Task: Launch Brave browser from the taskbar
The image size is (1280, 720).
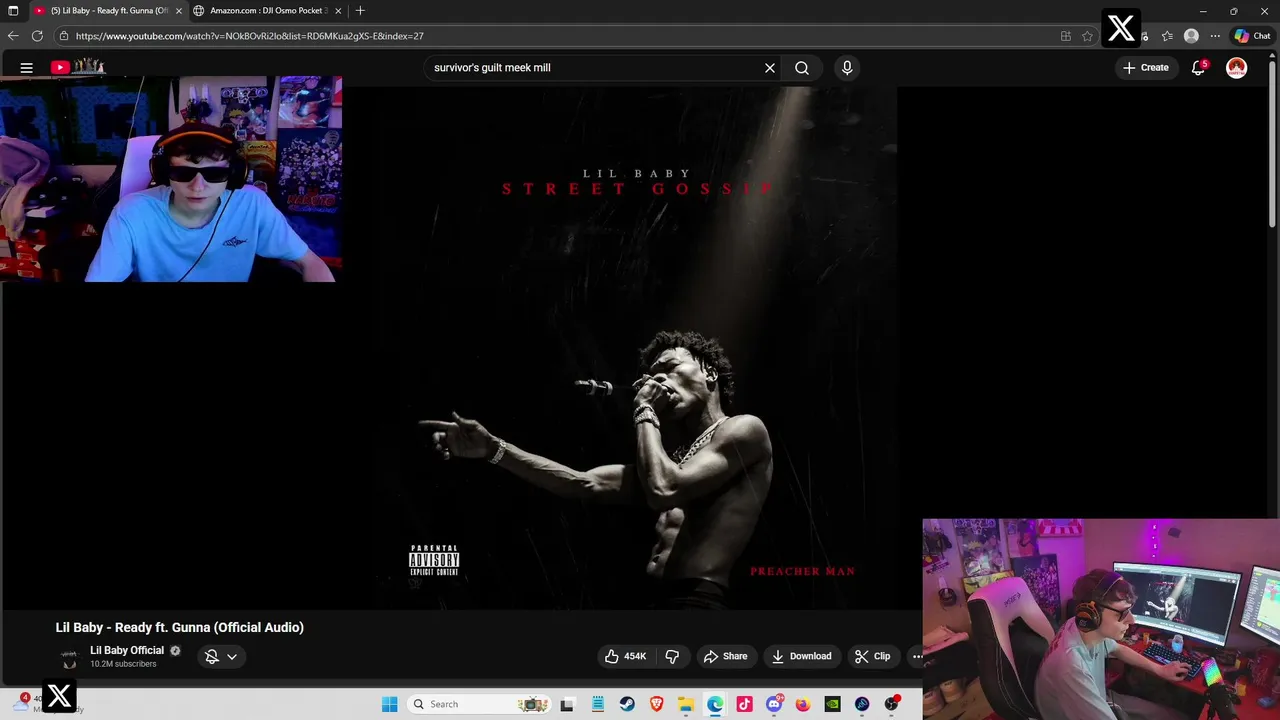Action: (657, 704)
